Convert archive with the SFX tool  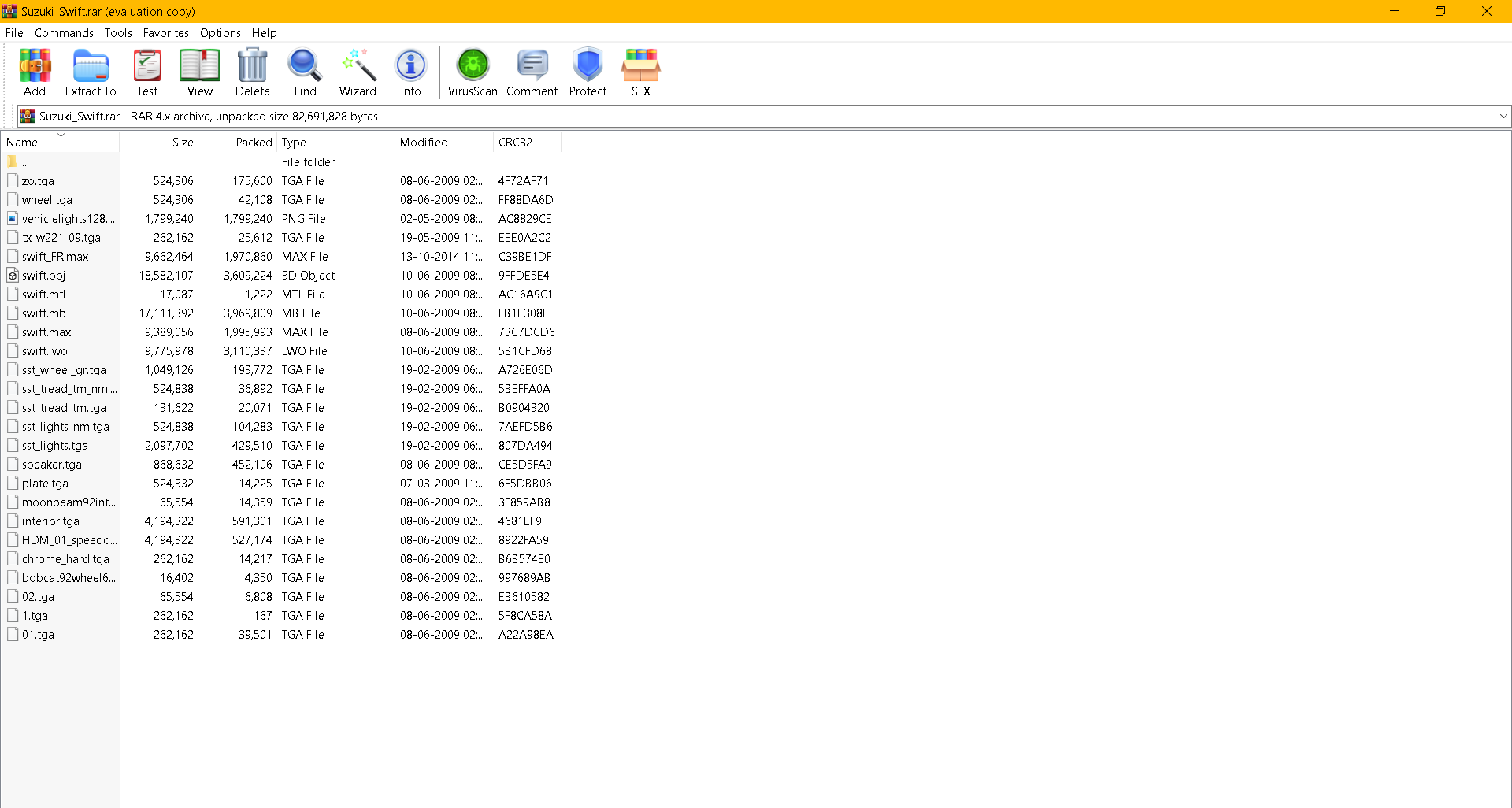click(x=641, y=65)
